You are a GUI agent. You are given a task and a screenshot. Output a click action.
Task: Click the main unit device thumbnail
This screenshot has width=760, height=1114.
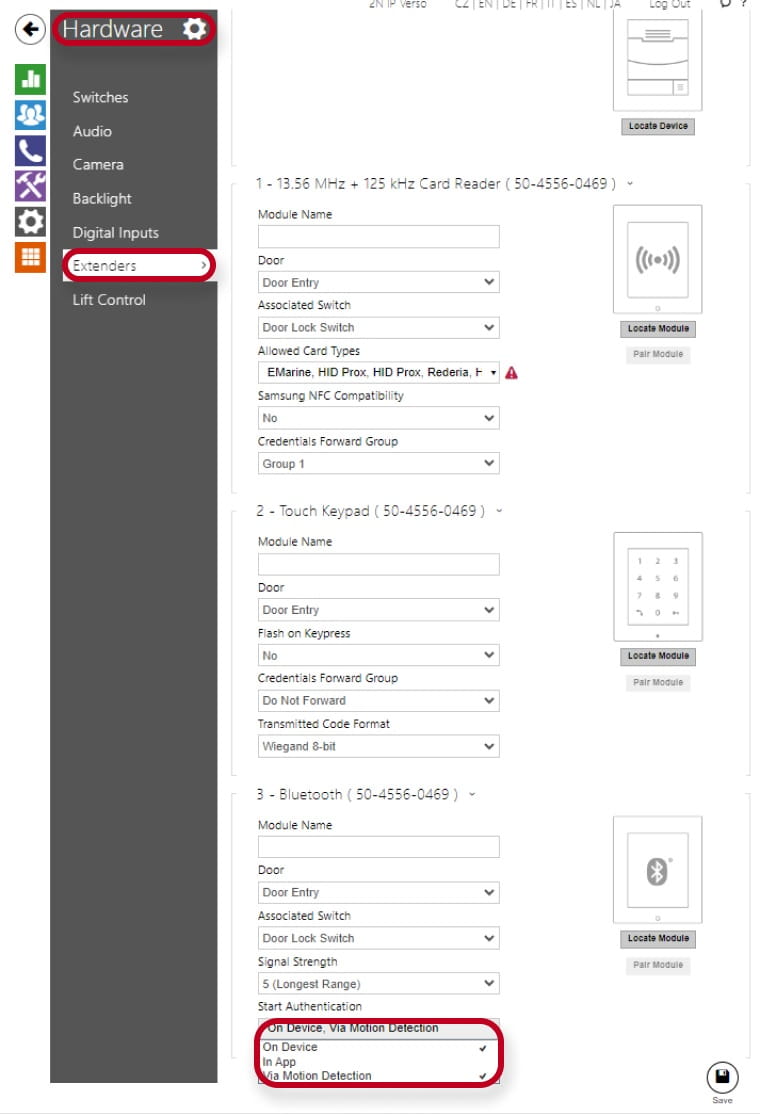pos(658,60)
